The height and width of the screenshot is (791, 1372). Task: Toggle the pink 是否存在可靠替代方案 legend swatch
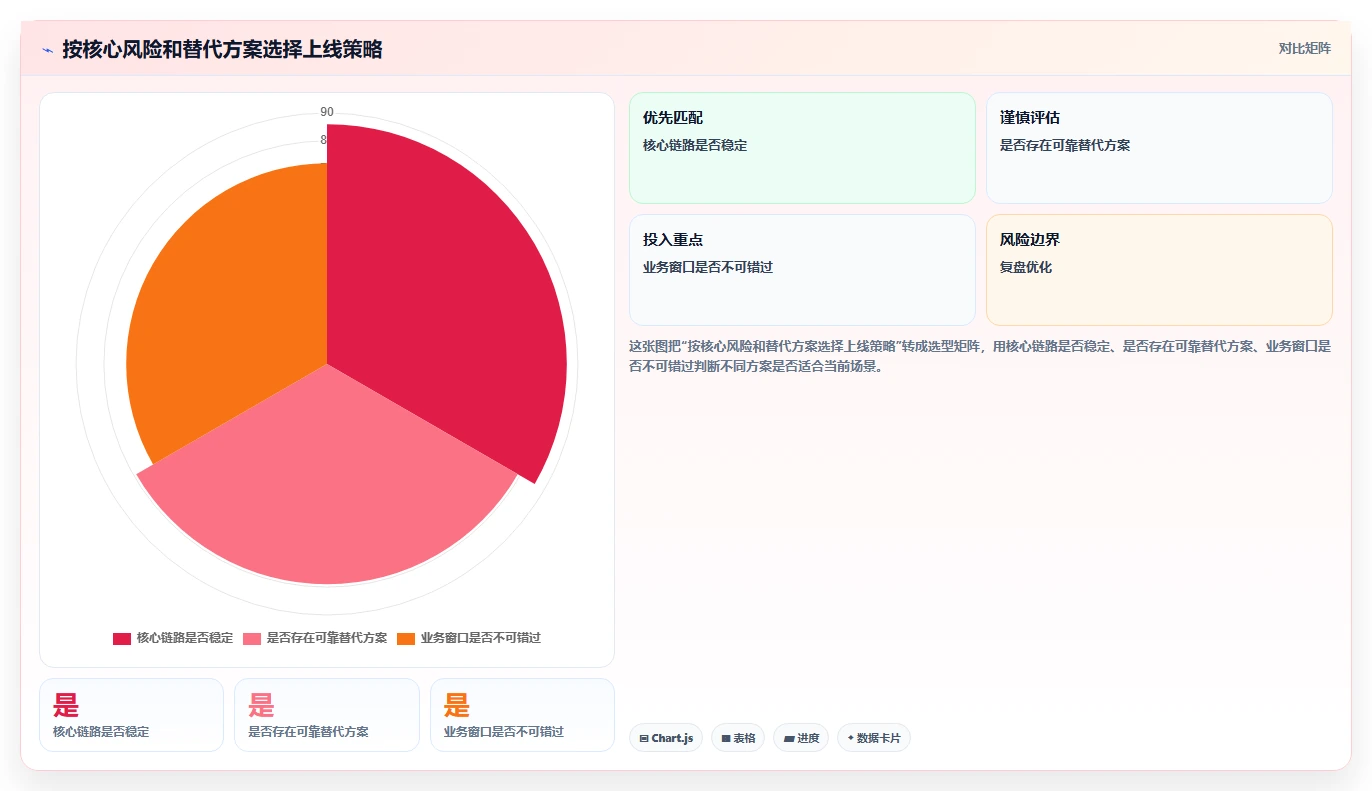pos(252,638)
